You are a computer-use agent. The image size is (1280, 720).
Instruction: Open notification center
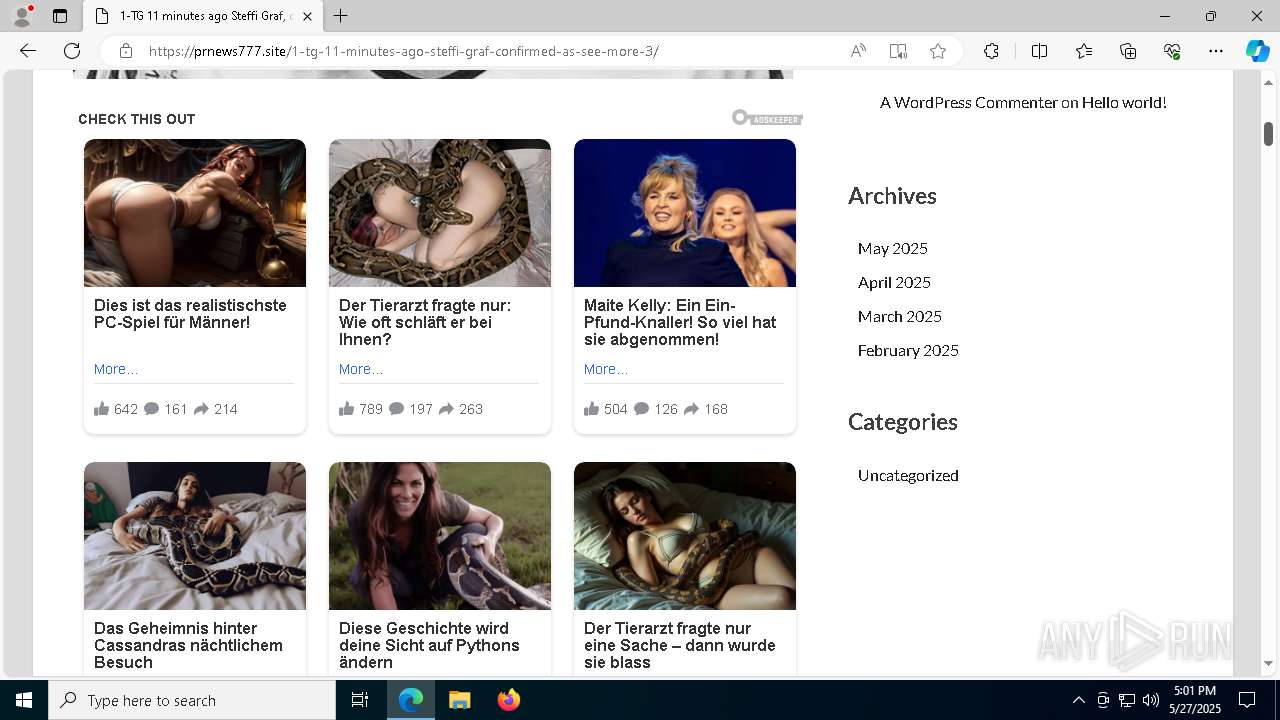(x=1247, y=700)
